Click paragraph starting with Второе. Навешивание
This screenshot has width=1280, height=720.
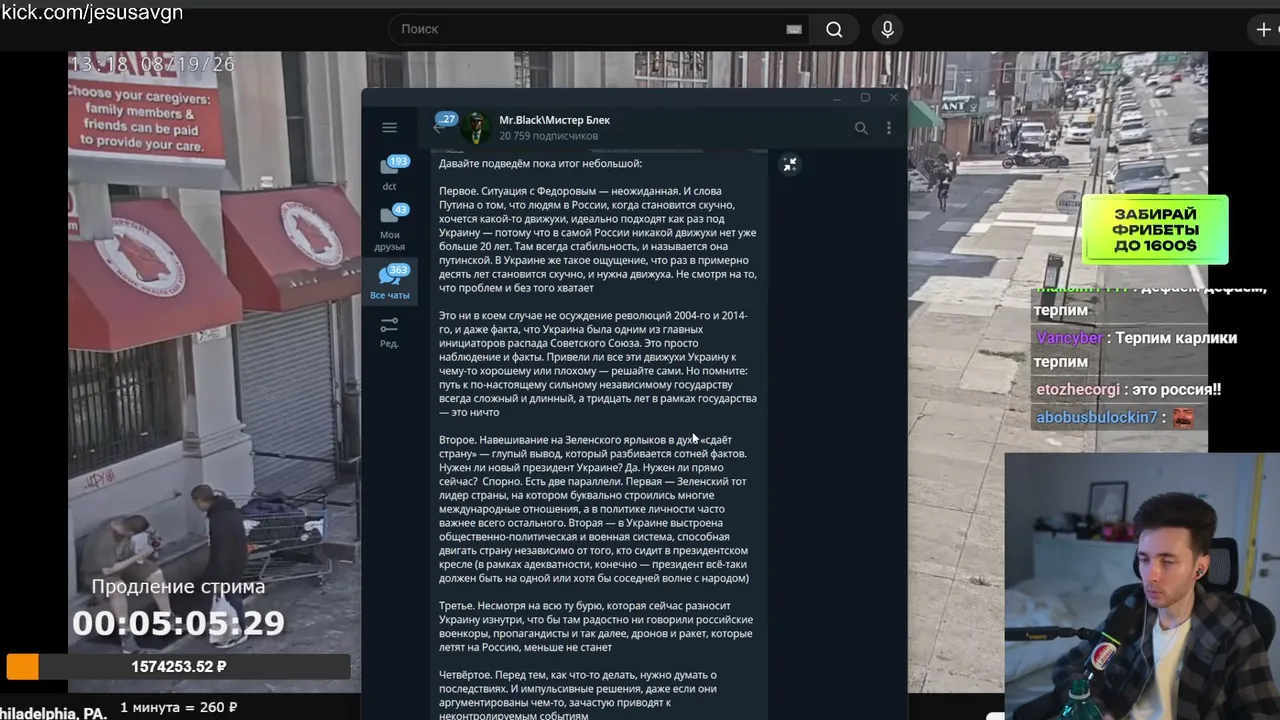(x=598, y=509)
